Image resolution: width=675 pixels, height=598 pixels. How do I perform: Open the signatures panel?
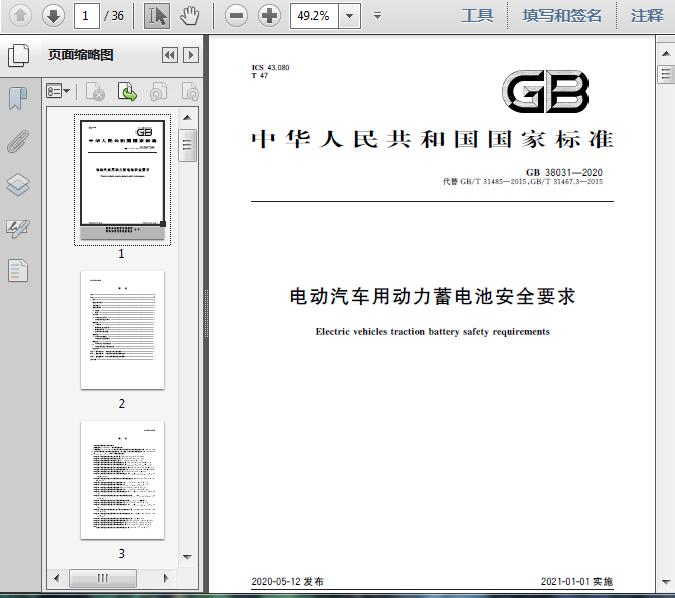[19, 228]
